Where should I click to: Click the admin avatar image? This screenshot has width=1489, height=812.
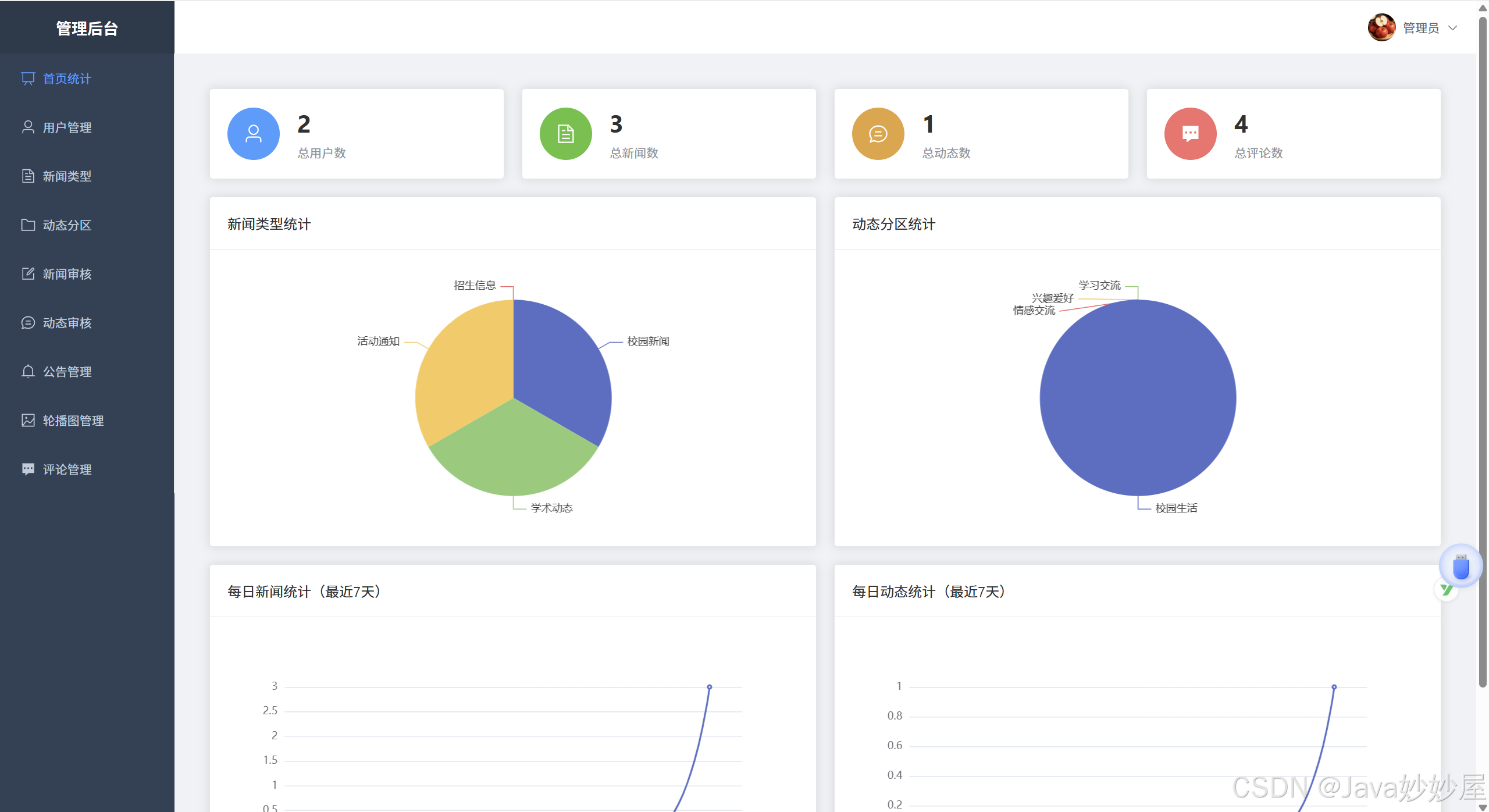point(1381,27)
